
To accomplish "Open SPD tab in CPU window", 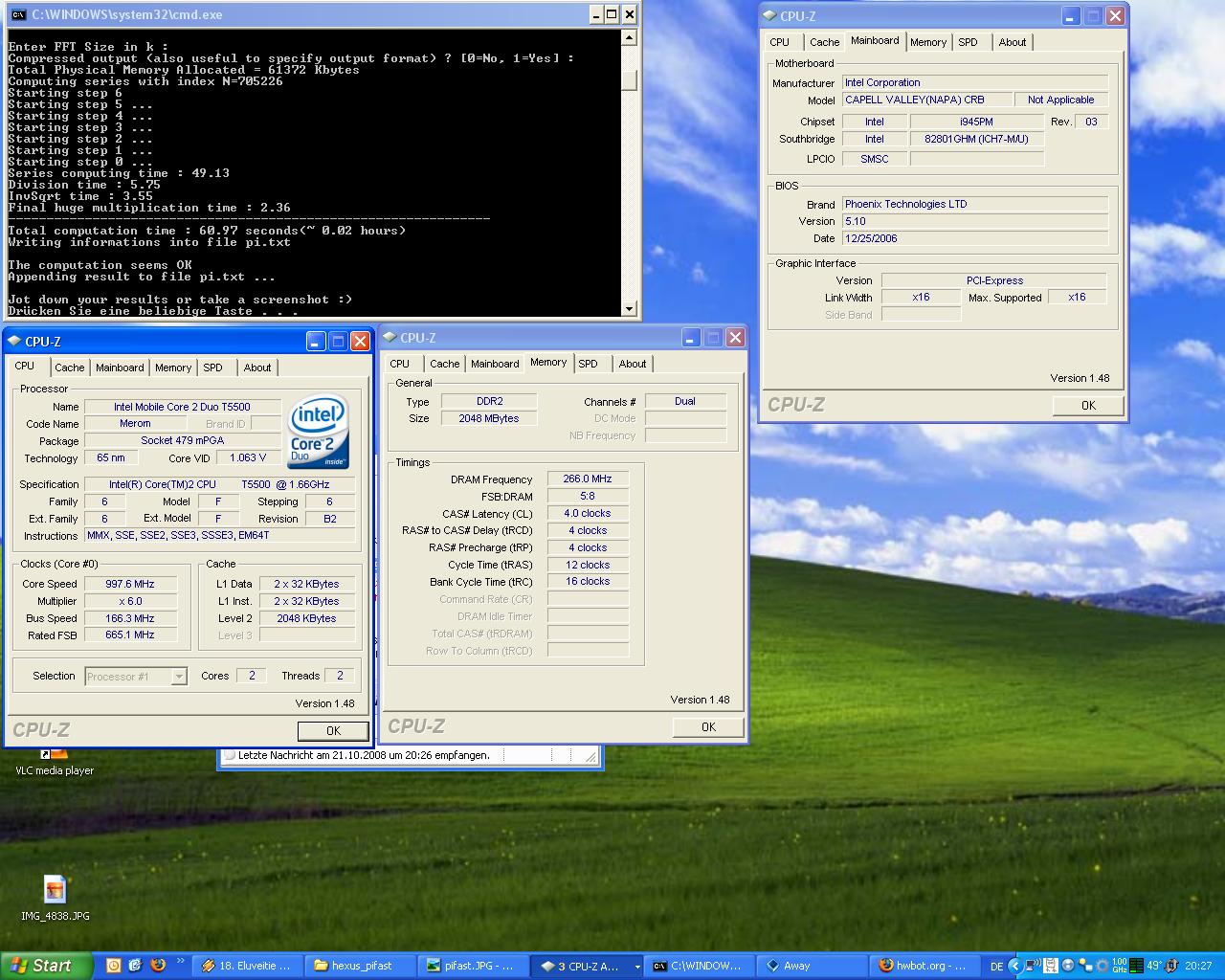I will coord(212,367).
